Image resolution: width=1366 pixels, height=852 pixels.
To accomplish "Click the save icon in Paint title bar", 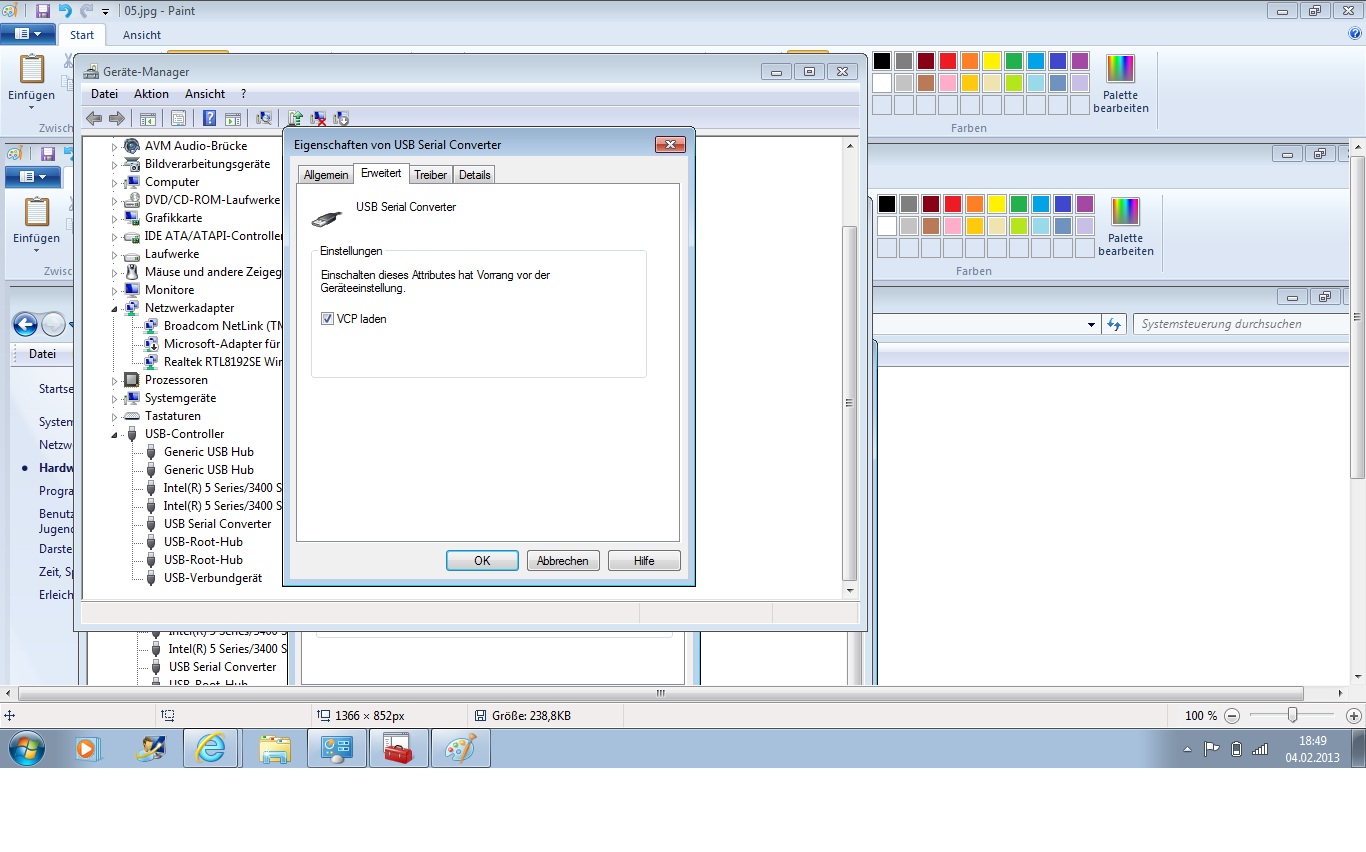I will tap(42, 11).
